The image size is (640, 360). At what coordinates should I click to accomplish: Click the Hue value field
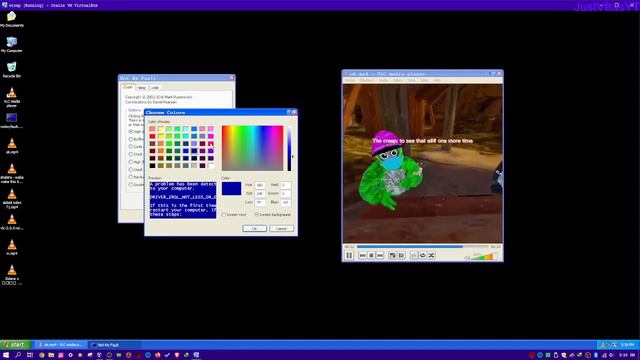click(260, 185)
